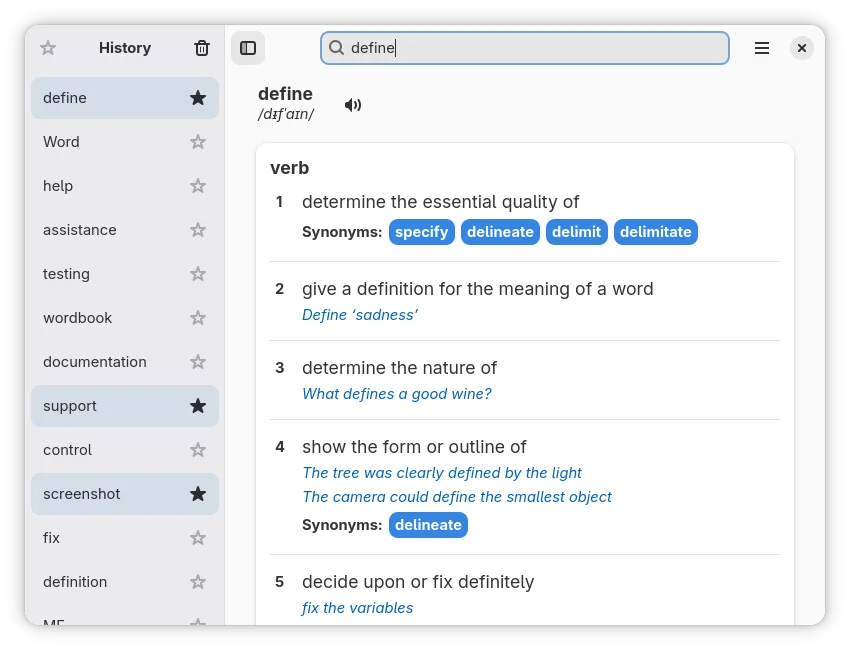The image size is (850, 650).
Task: Show favorites via header star icon
Action: coord(48,48)
